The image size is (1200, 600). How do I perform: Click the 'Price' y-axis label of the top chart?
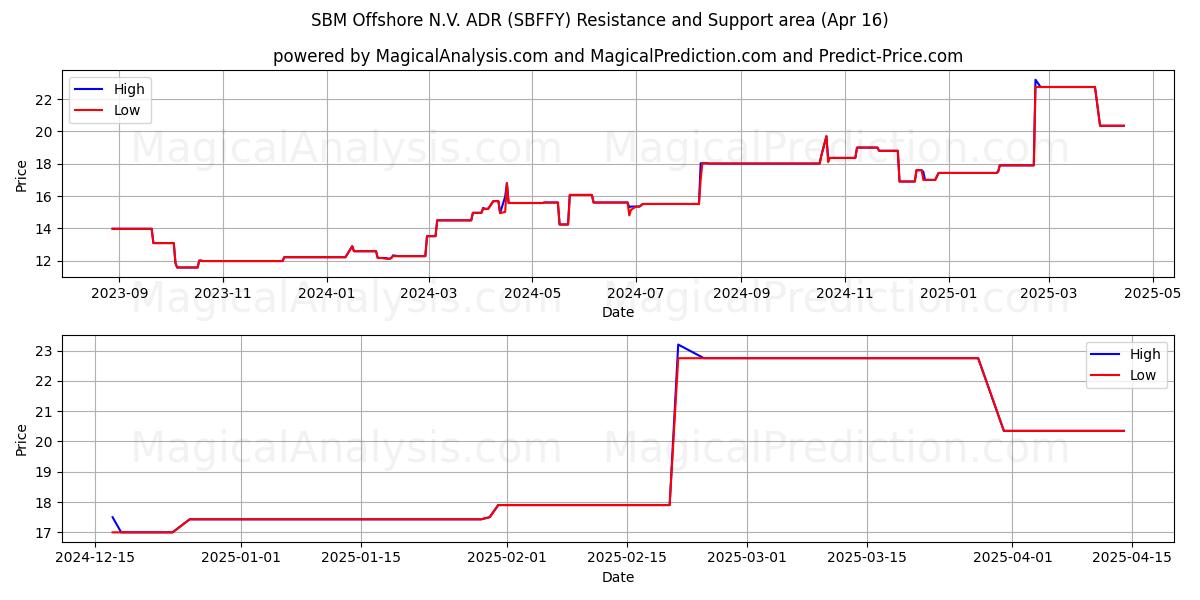coord(22,174)
